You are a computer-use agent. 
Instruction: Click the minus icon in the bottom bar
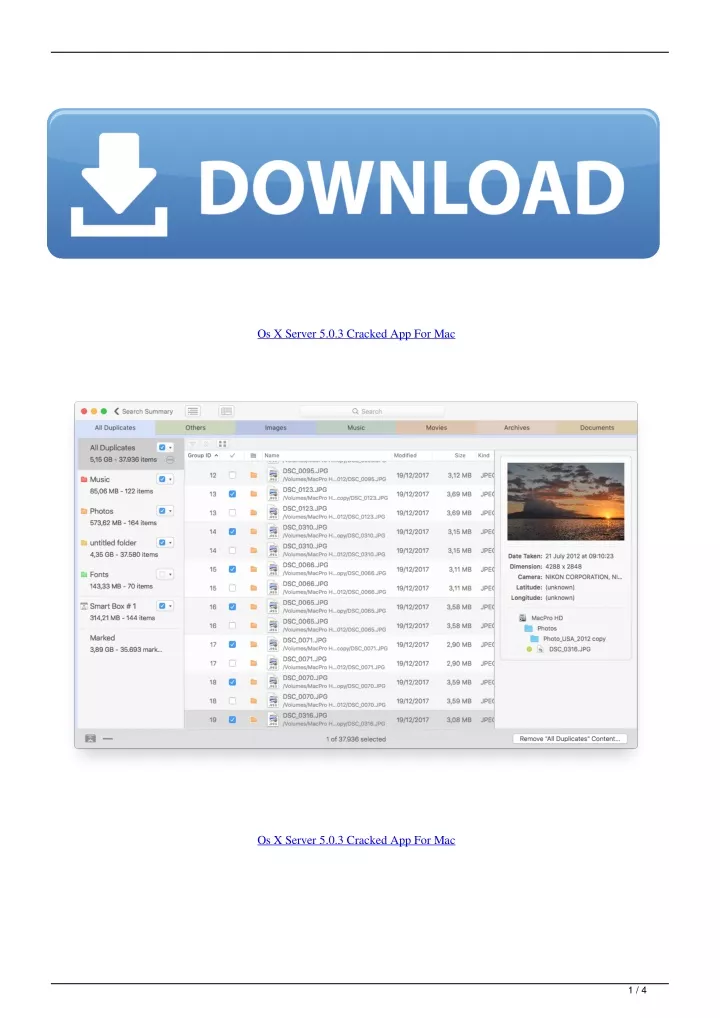pyautogui.click(x=108, y=739)
